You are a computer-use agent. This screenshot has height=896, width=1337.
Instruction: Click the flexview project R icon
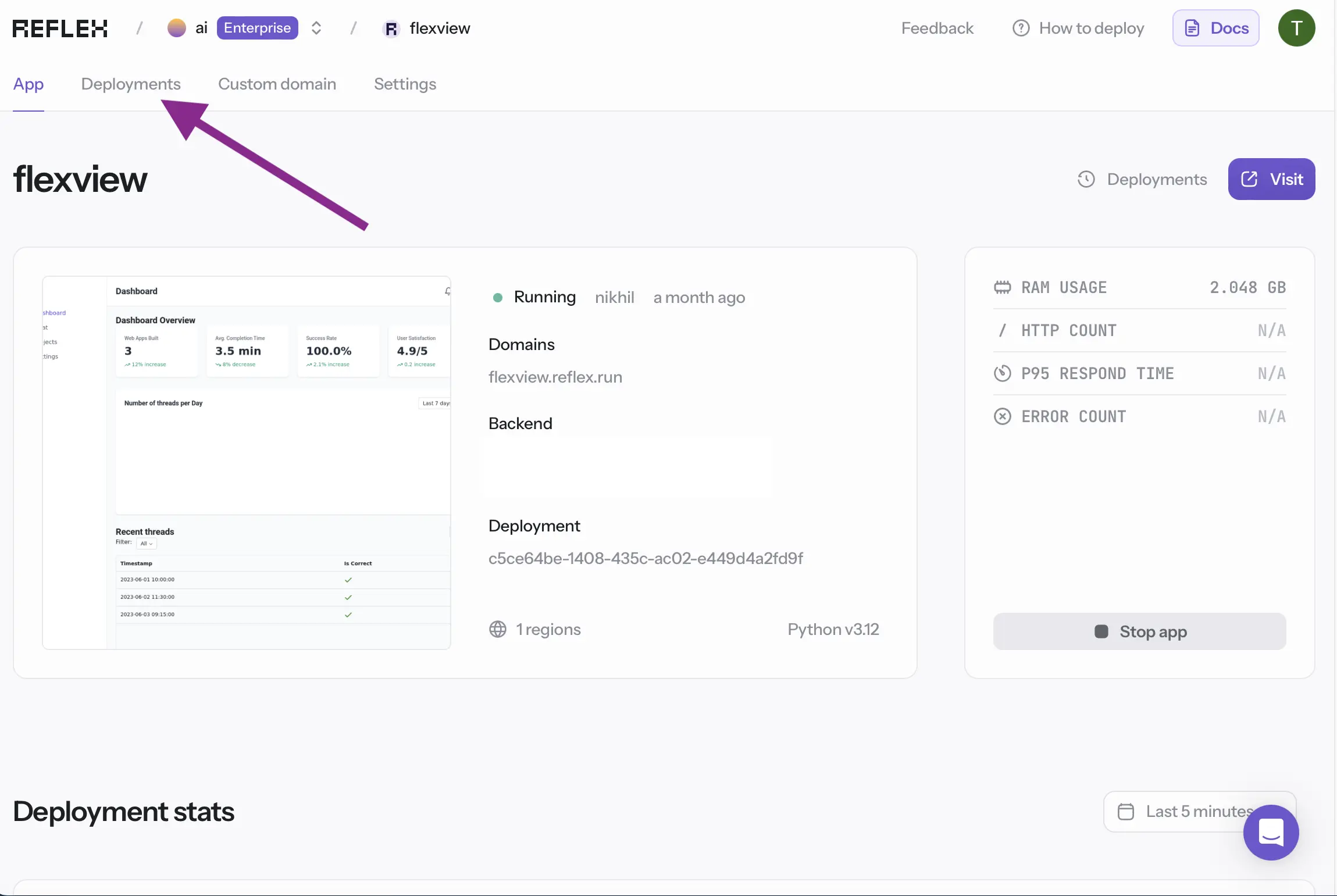point(391,28)
